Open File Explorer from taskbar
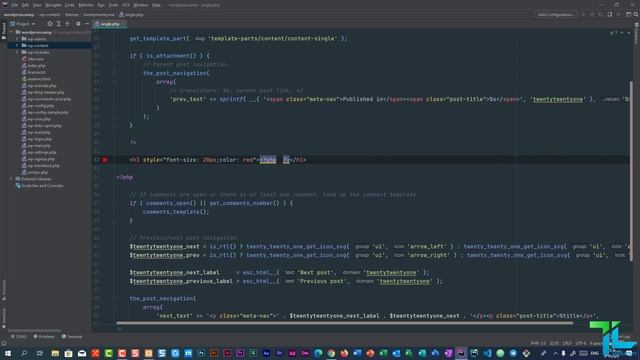640x360 pixels. pos(55,353)
